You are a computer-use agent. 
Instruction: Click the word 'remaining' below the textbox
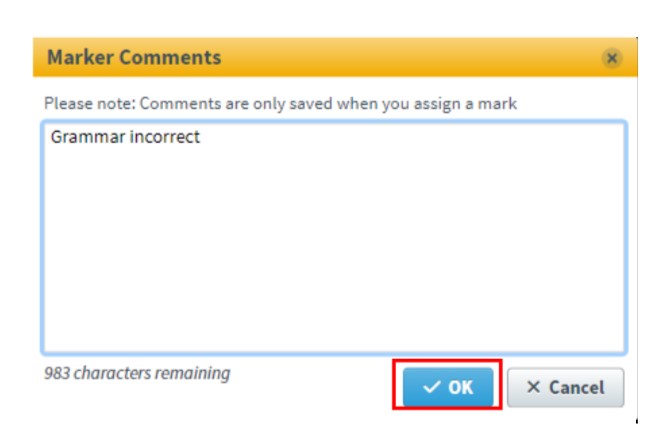(194, 373)
